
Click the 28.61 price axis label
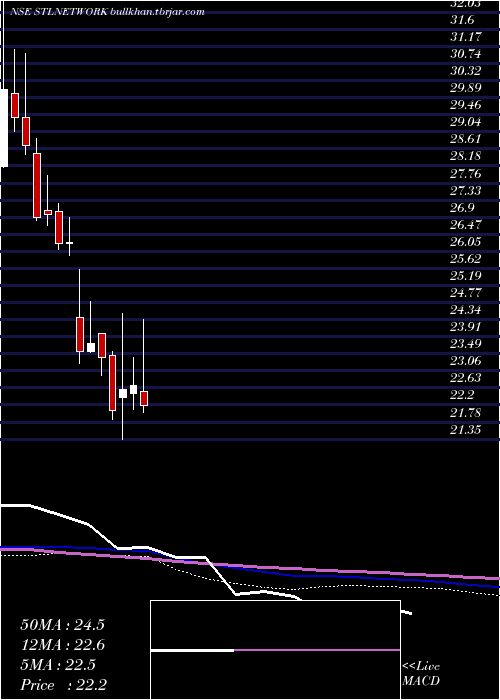pos(466,139)
